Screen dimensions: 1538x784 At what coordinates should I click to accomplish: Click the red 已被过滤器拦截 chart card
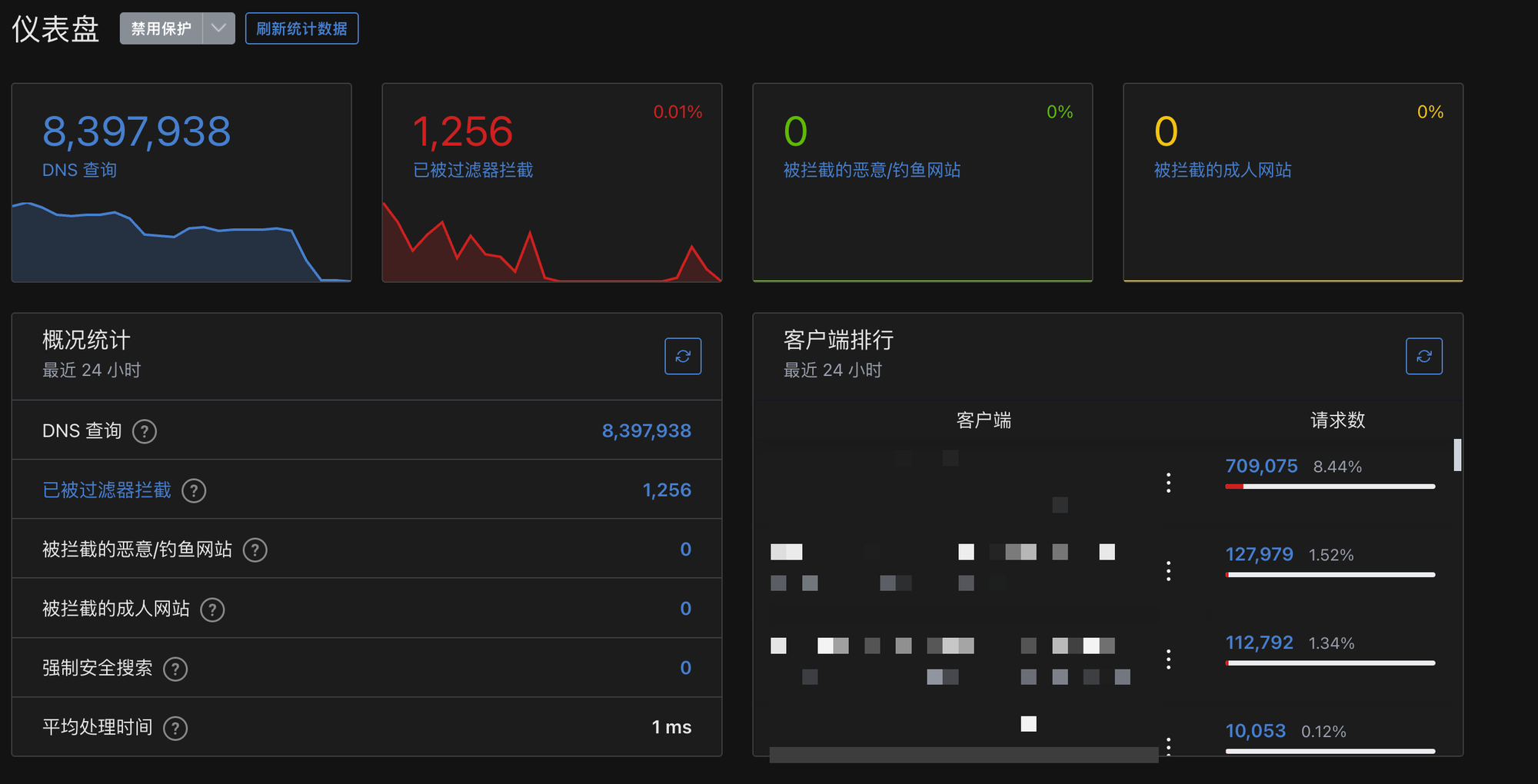click(552, 182)
